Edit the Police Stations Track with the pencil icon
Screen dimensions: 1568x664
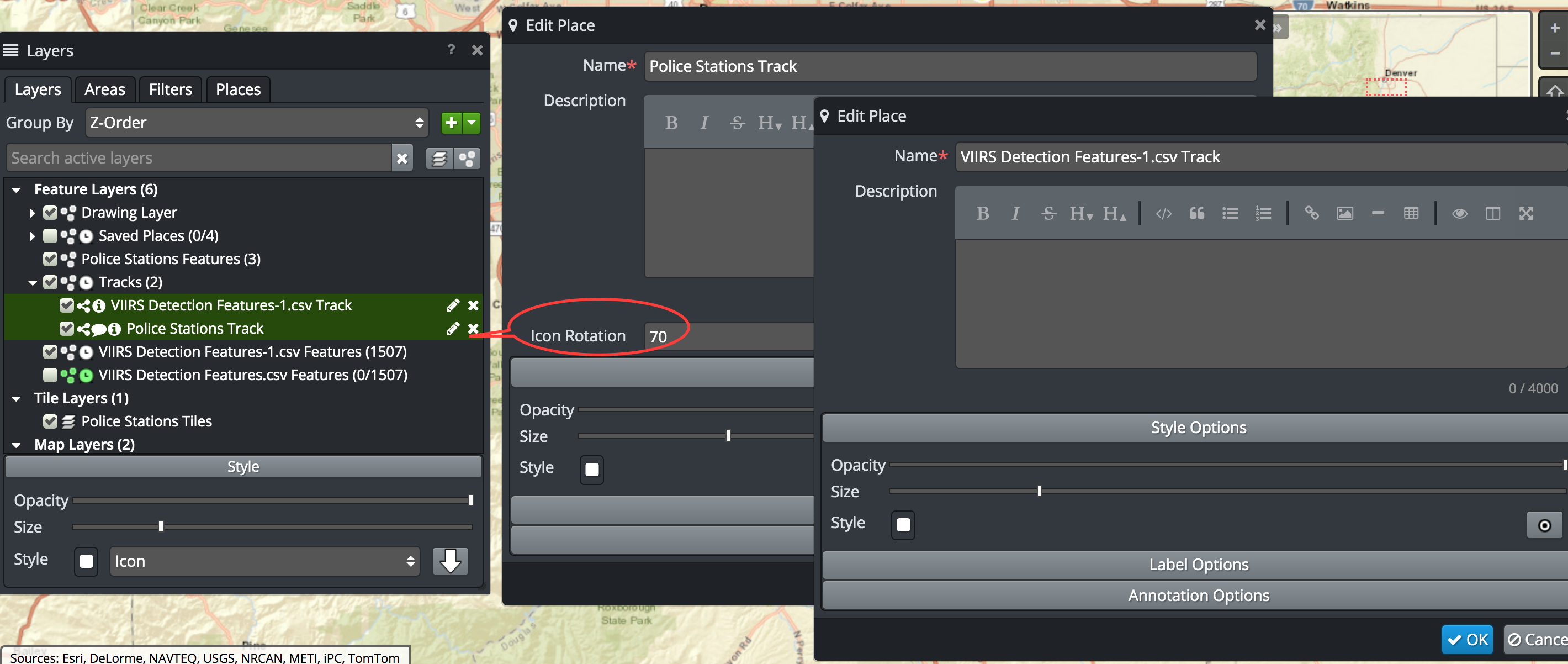pos(452,328)
